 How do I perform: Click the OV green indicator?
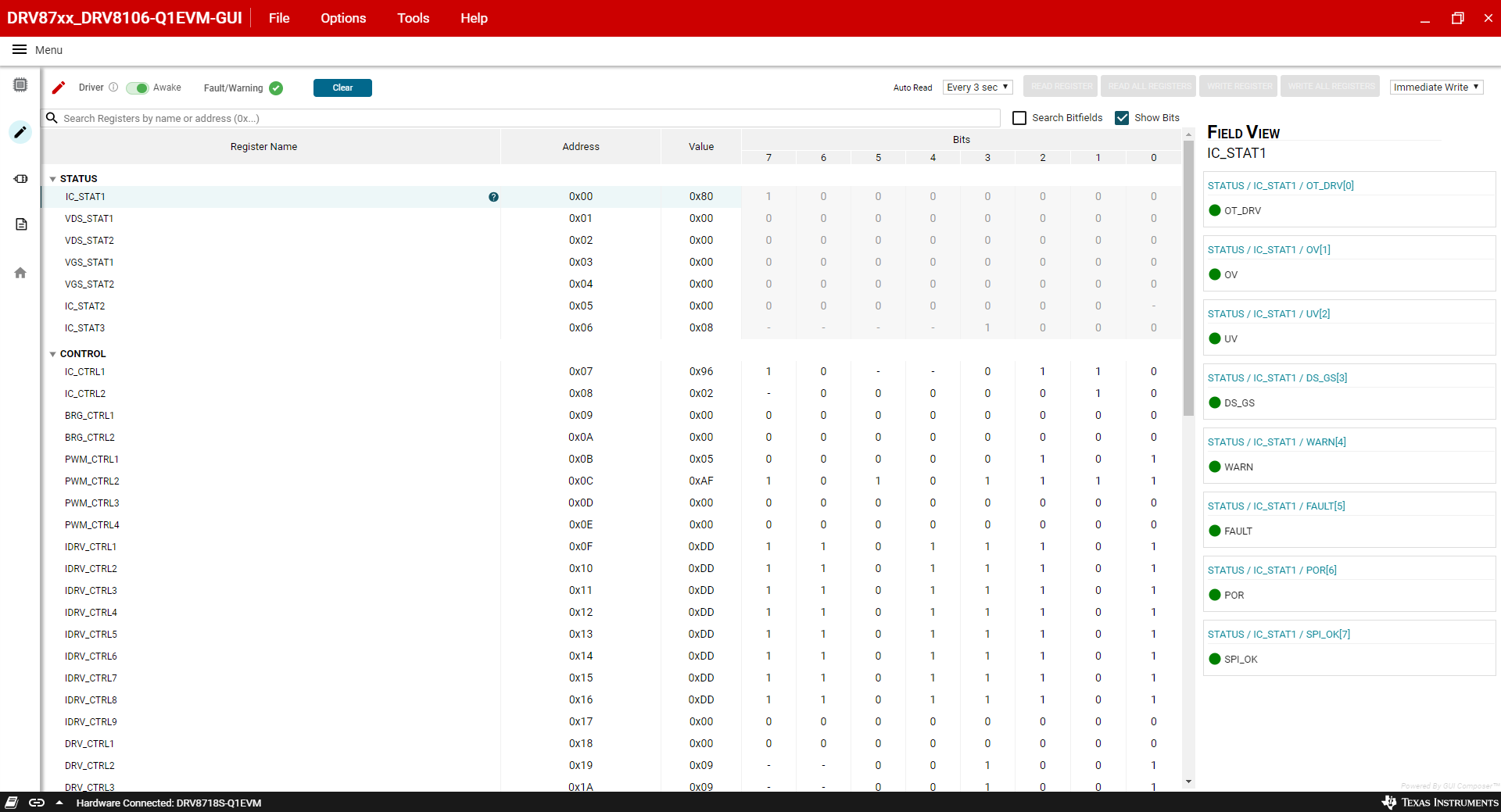tap(1215, 274)
